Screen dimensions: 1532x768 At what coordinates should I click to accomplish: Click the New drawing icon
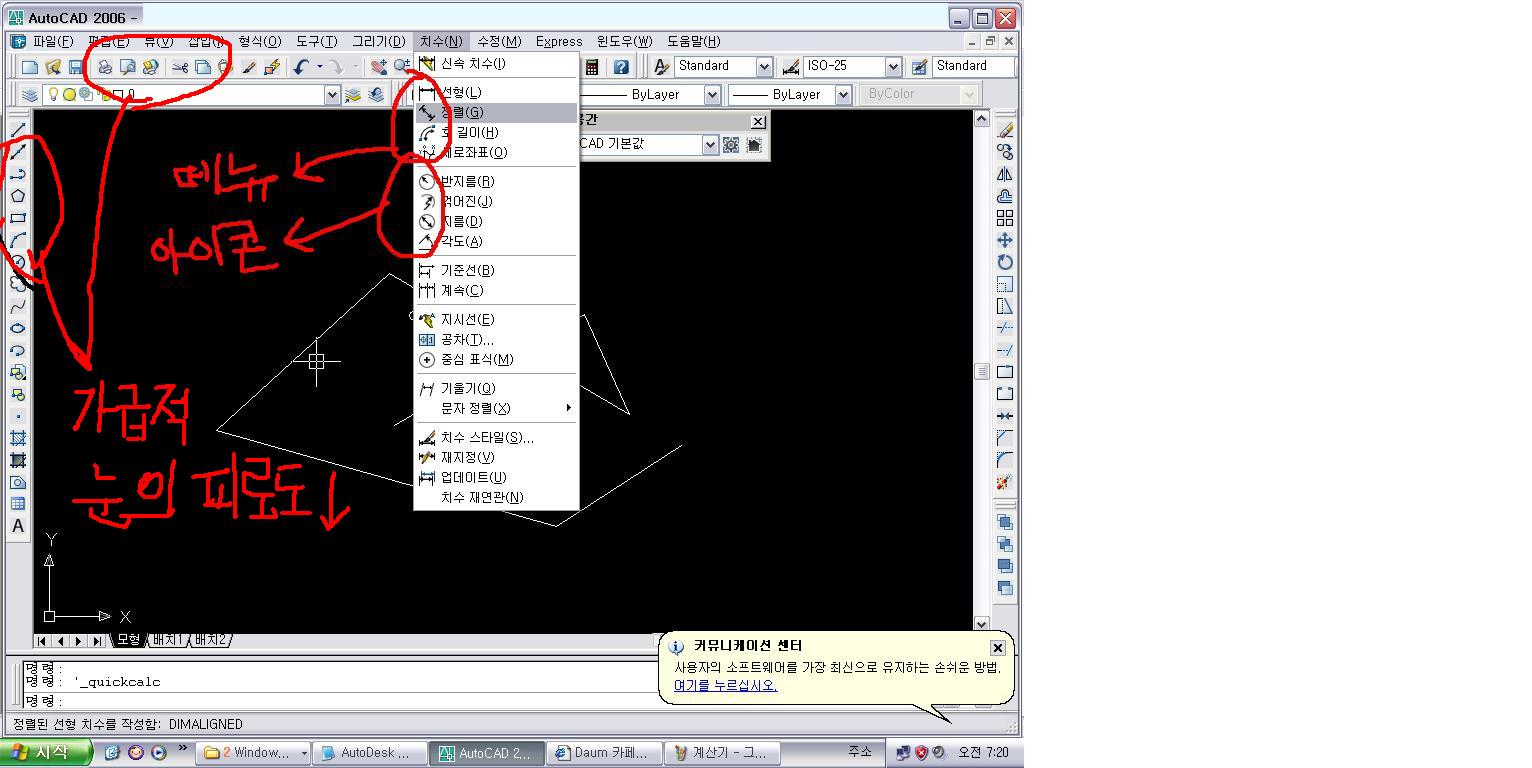(30, 67)
